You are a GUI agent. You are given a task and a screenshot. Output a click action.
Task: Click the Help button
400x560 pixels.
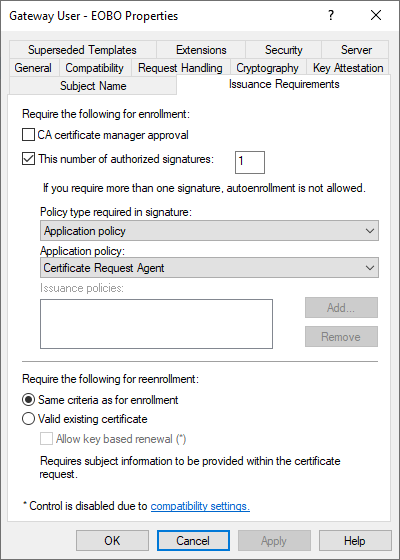pos(355,541)
